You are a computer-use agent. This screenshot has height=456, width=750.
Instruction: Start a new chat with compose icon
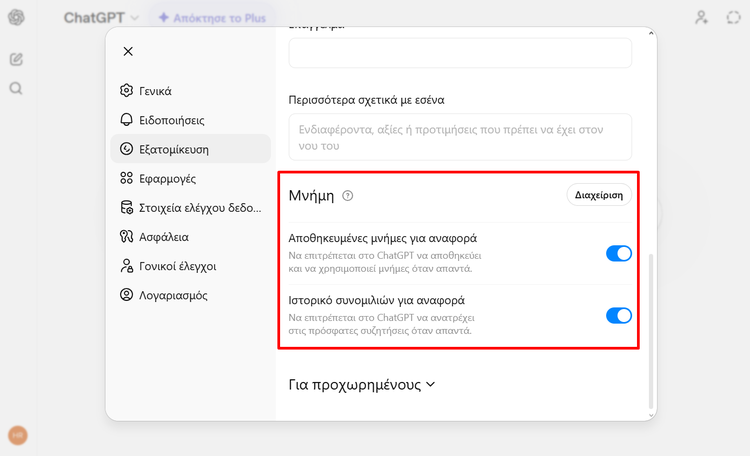pos(16,59)
